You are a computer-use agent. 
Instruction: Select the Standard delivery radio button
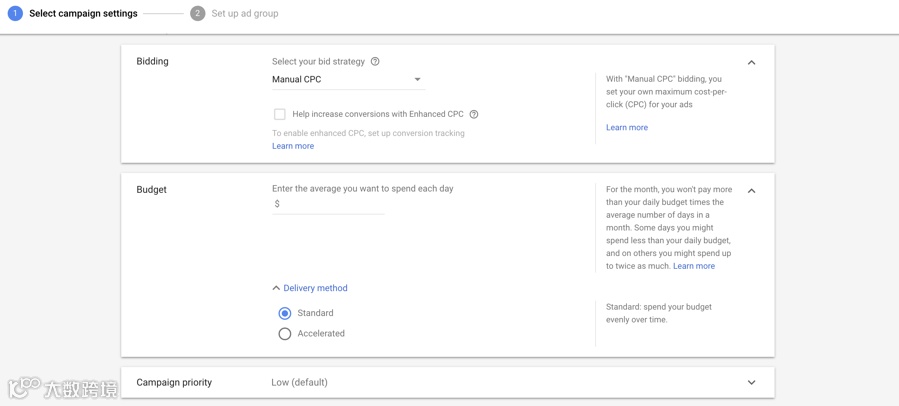(285, 313)
